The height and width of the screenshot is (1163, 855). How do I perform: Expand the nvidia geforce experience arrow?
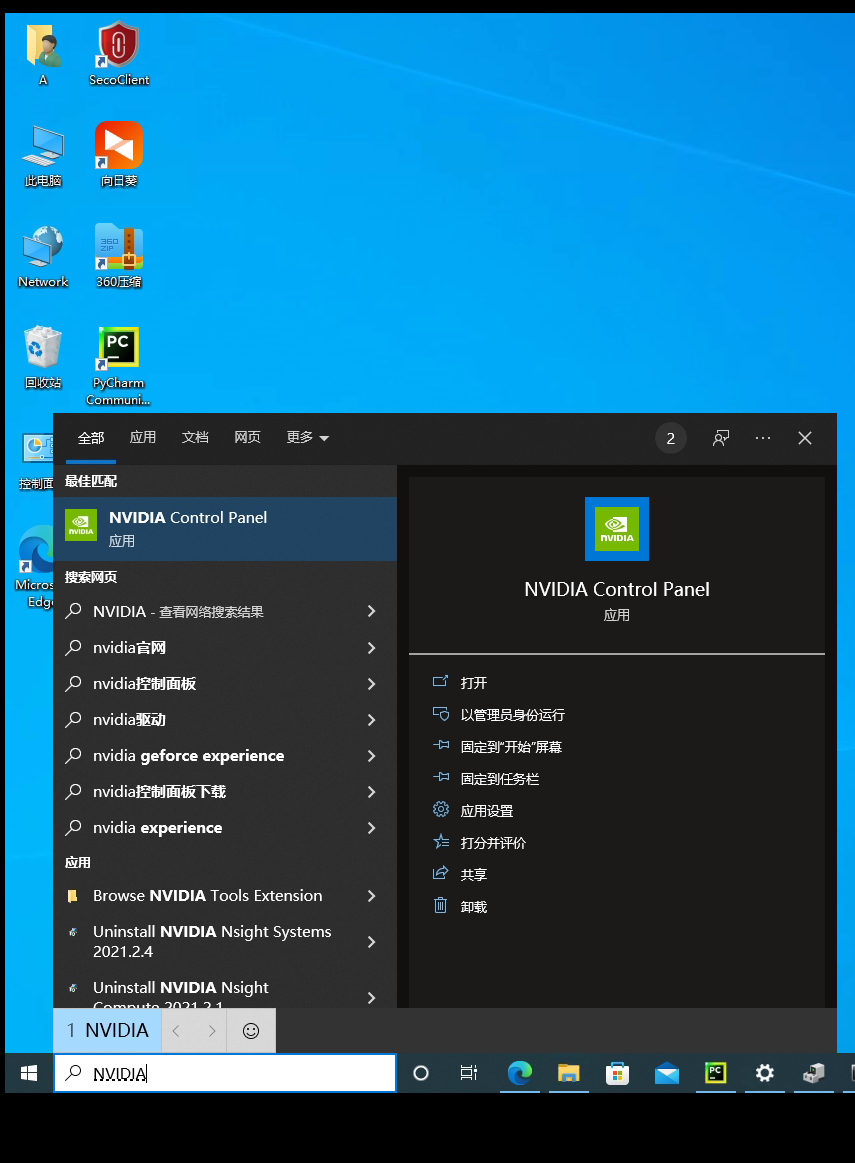(x=372, y=756)
